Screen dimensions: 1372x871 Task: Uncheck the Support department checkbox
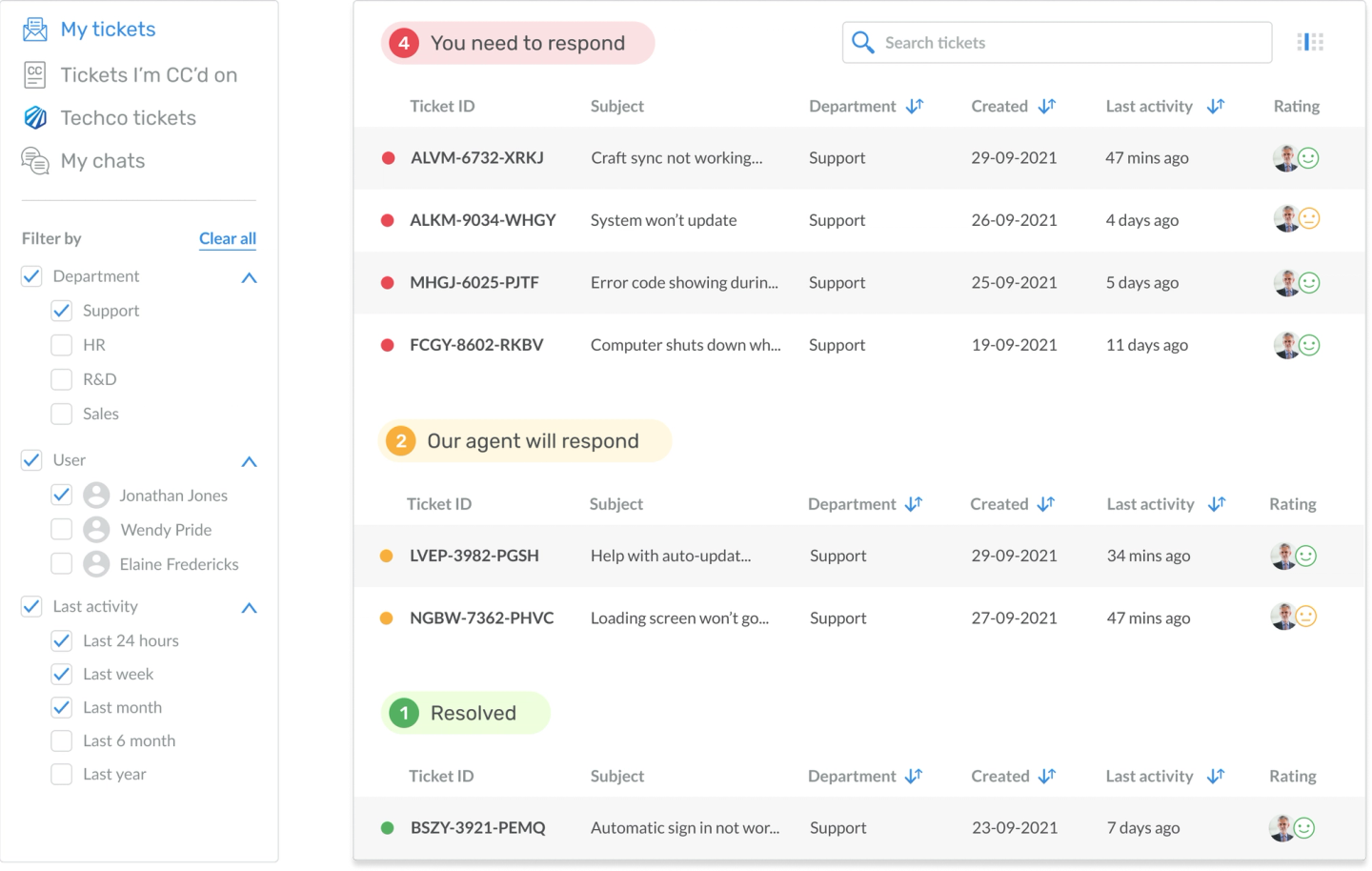point(62,311)
